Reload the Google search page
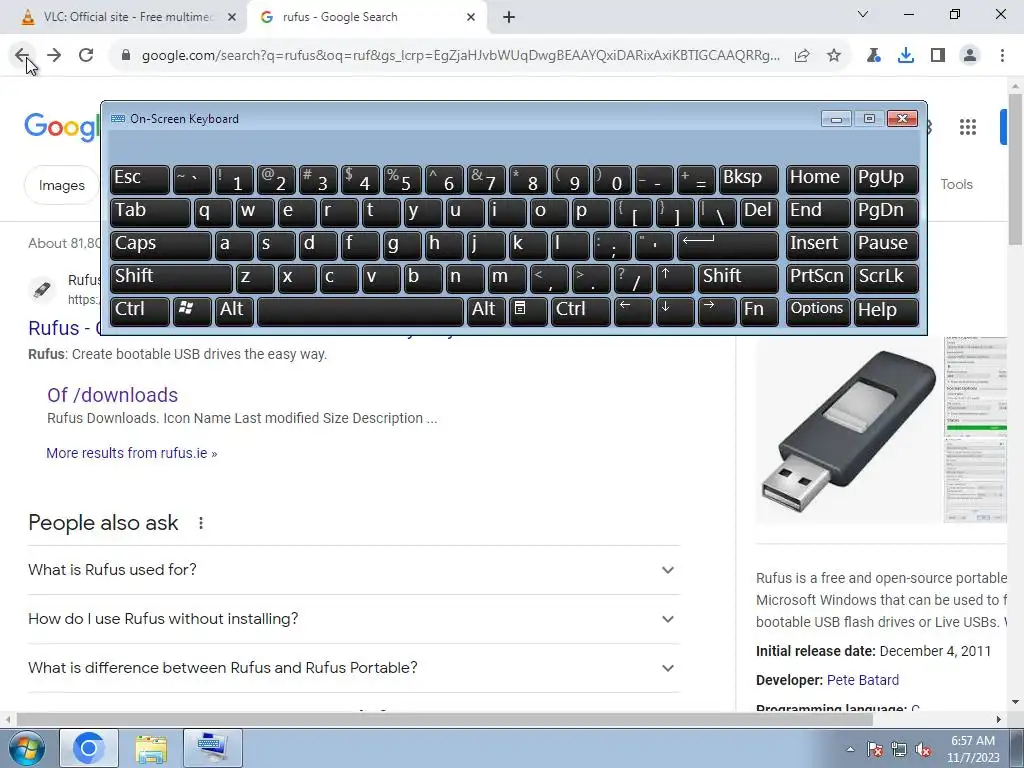1024x768 pixels. point(86,56)
